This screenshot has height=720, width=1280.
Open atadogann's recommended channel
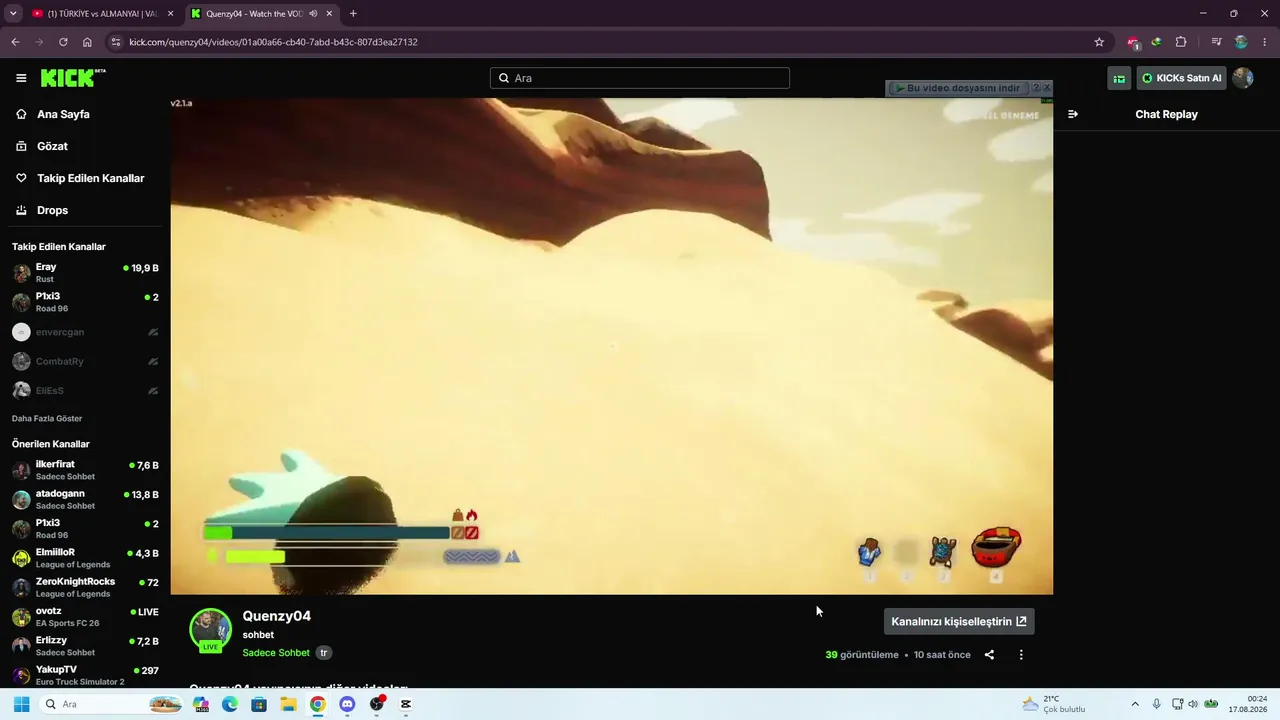click(85, 499)
